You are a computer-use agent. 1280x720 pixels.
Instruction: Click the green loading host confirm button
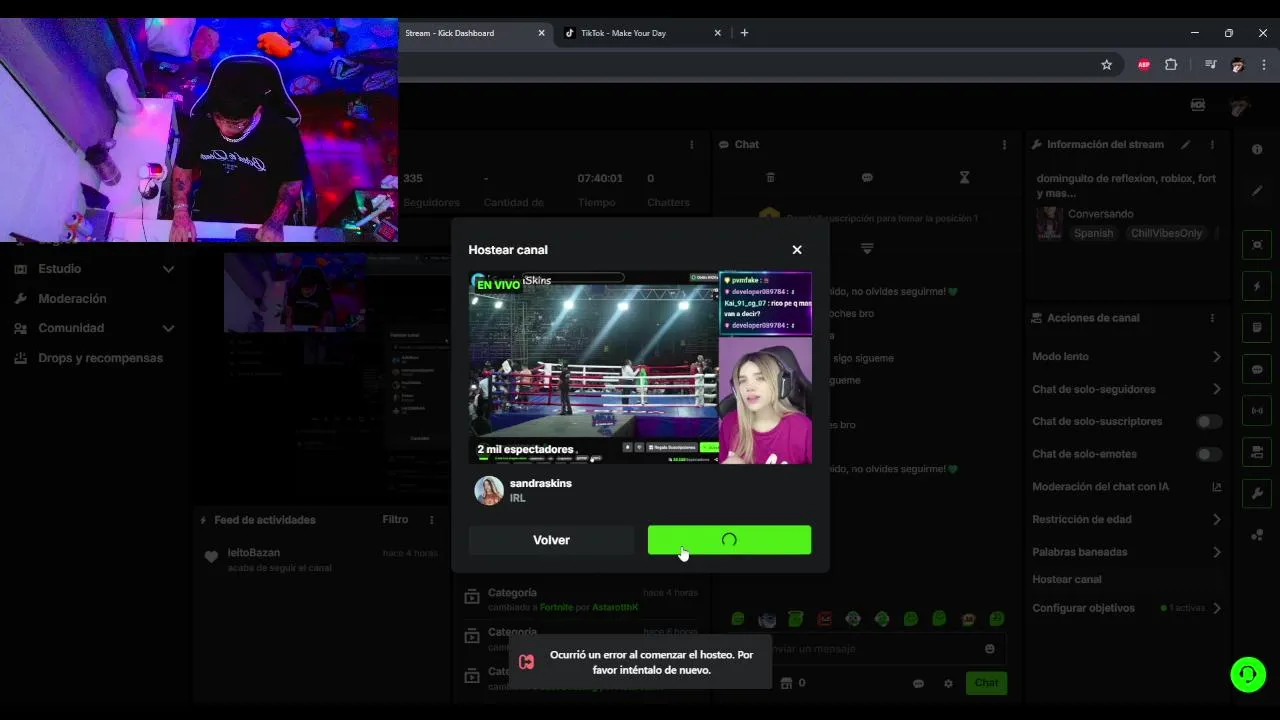(729, 540)
